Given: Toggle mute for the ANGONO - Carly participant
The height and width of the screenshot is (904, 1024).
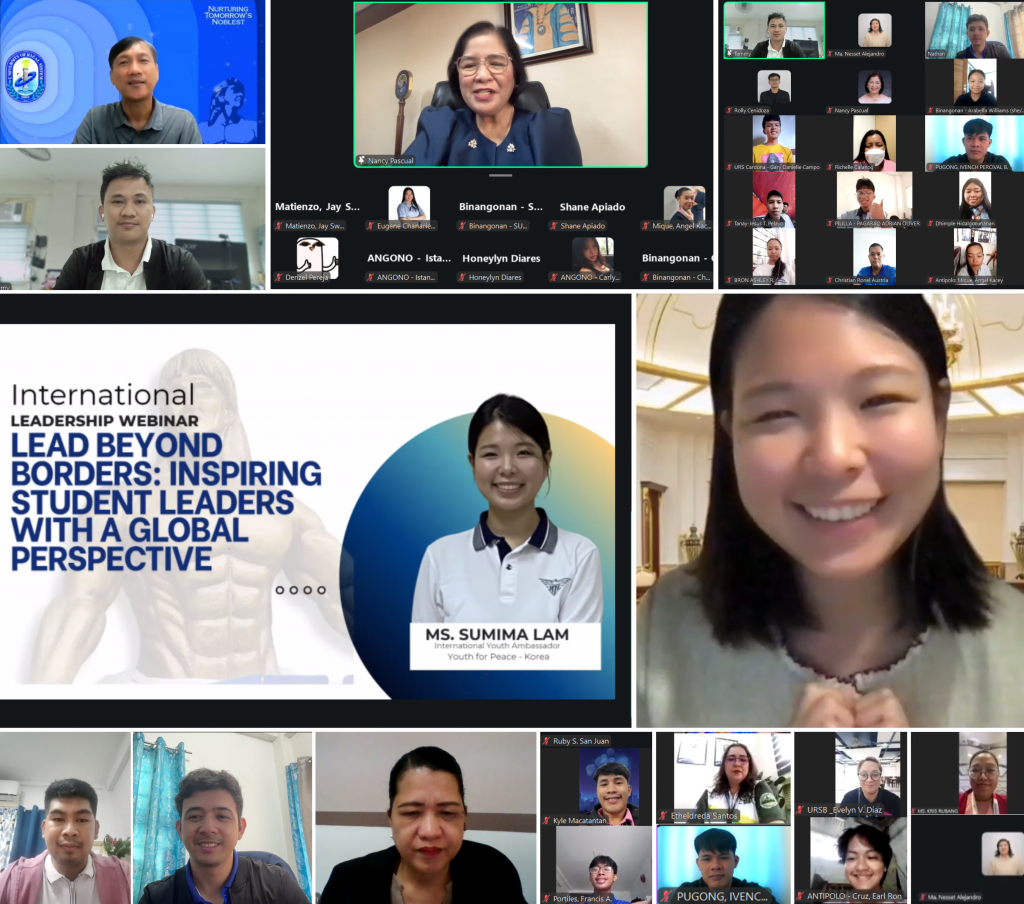Looking at the screenshot, I should tap(554, 277).
